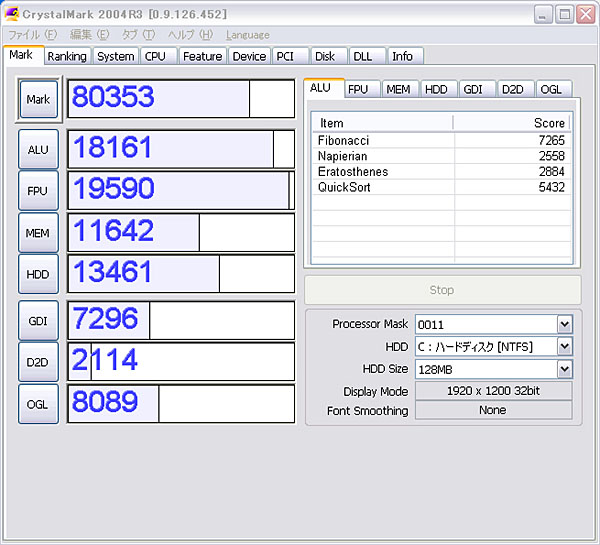The width and height of the screenshot is (600, 545).
Task: Click Display Mode 1920 x 1200 32bit
Action: [494, 391]
